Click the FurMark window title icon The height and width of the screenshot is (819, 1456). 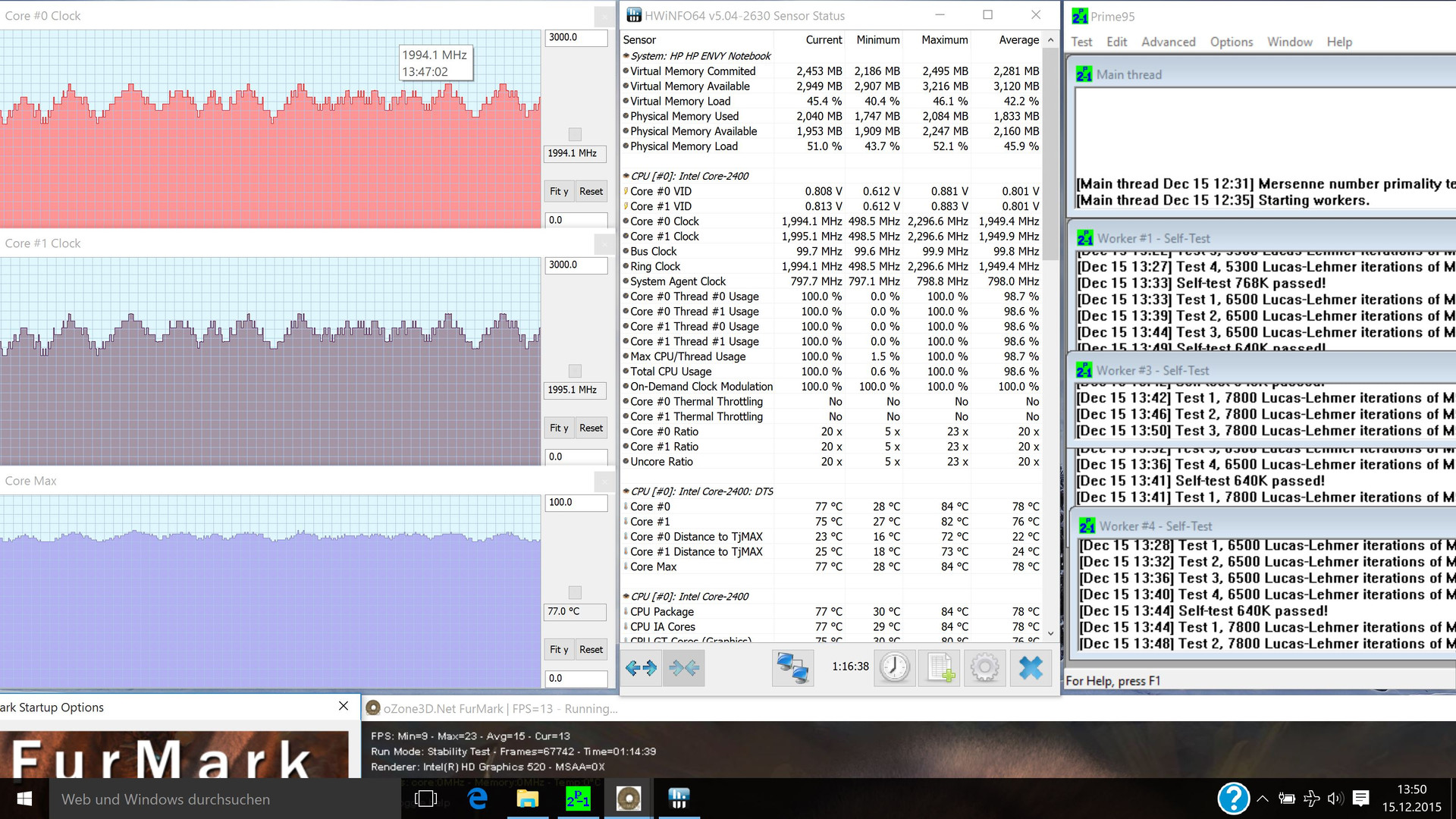coord(373,708)
